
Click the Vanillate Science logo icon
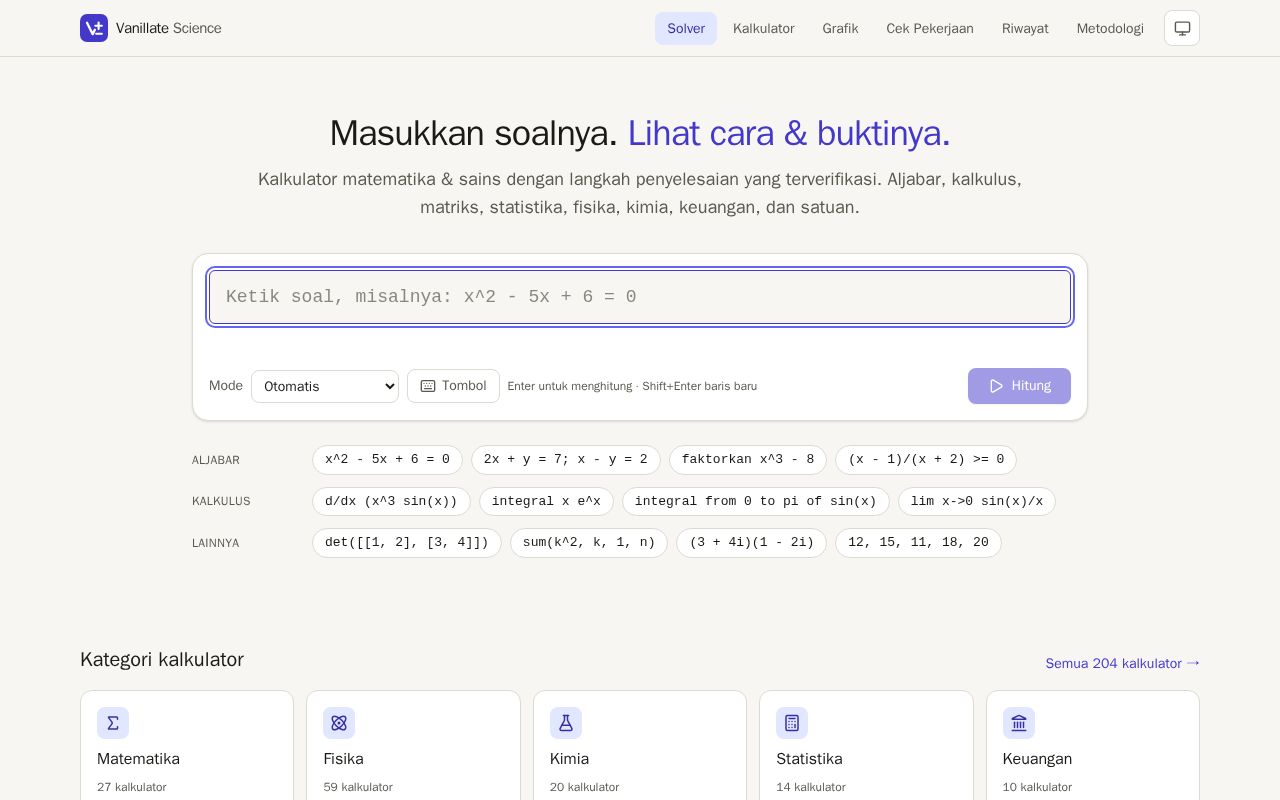pyautogui.click(x=94, y=28)
